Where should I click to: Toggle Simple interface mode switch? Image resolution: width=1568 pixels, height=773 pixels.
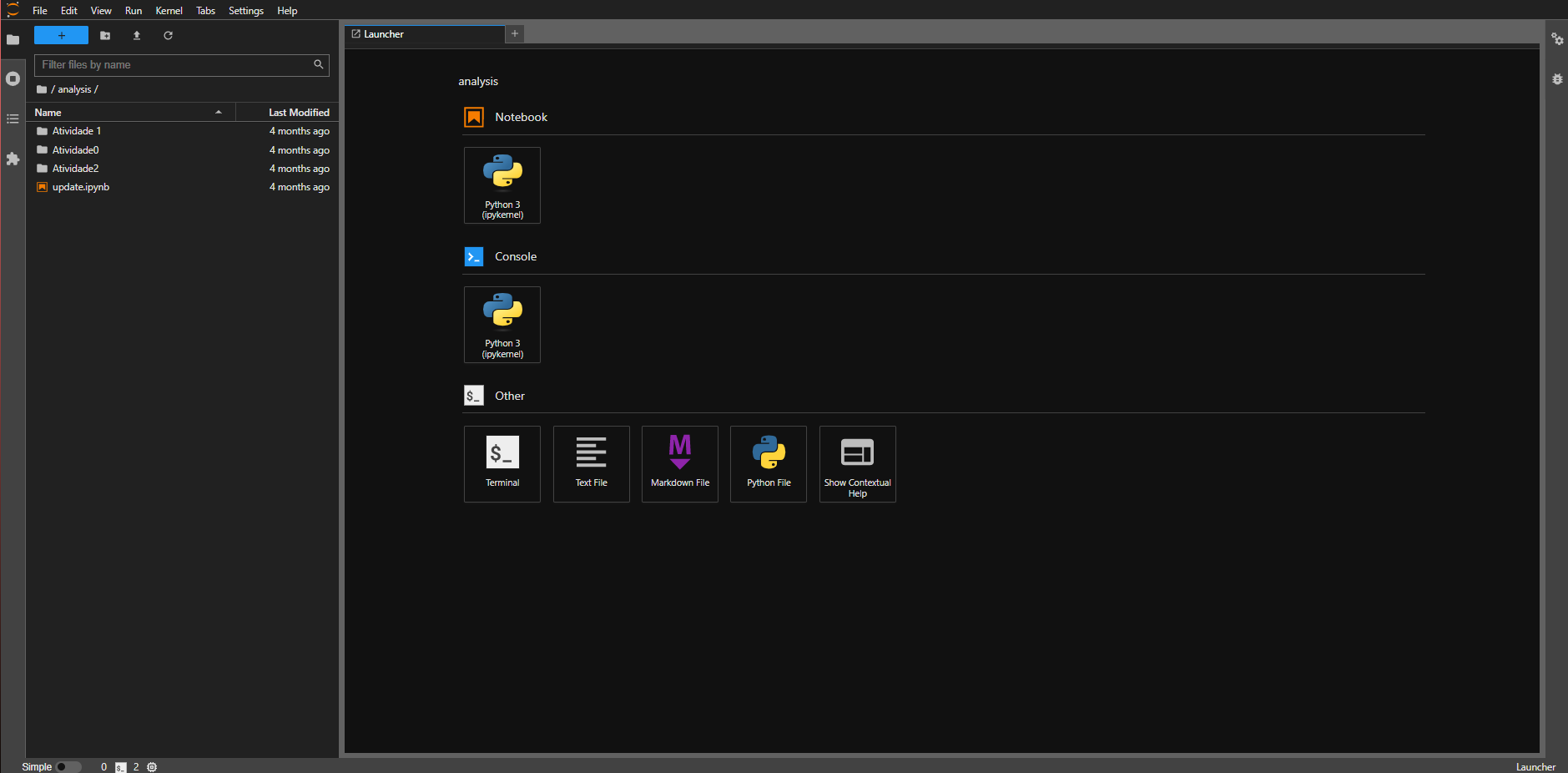[68, 767]
